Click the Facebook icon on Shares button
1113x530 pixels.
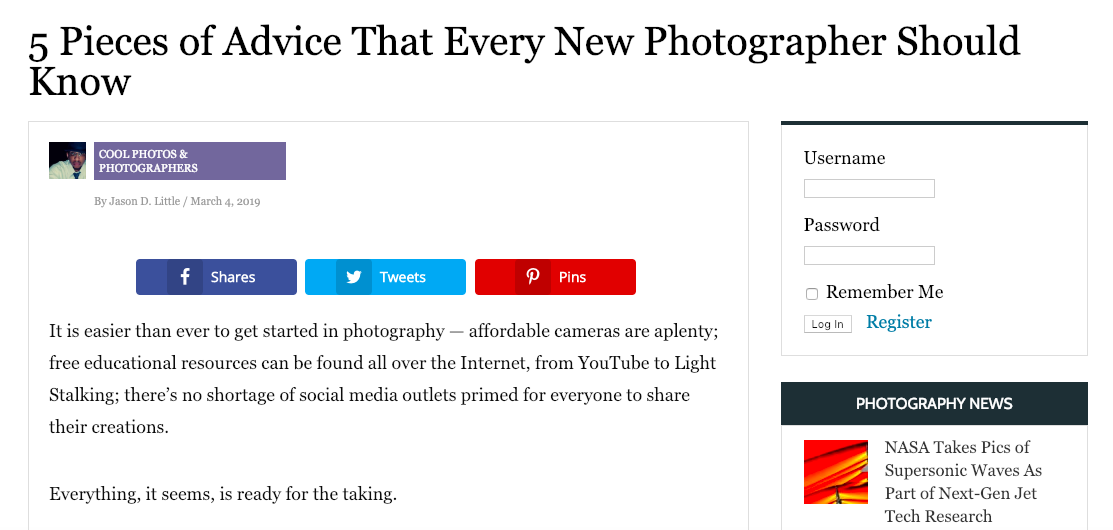pyautogui.click(x=185, y=277)
